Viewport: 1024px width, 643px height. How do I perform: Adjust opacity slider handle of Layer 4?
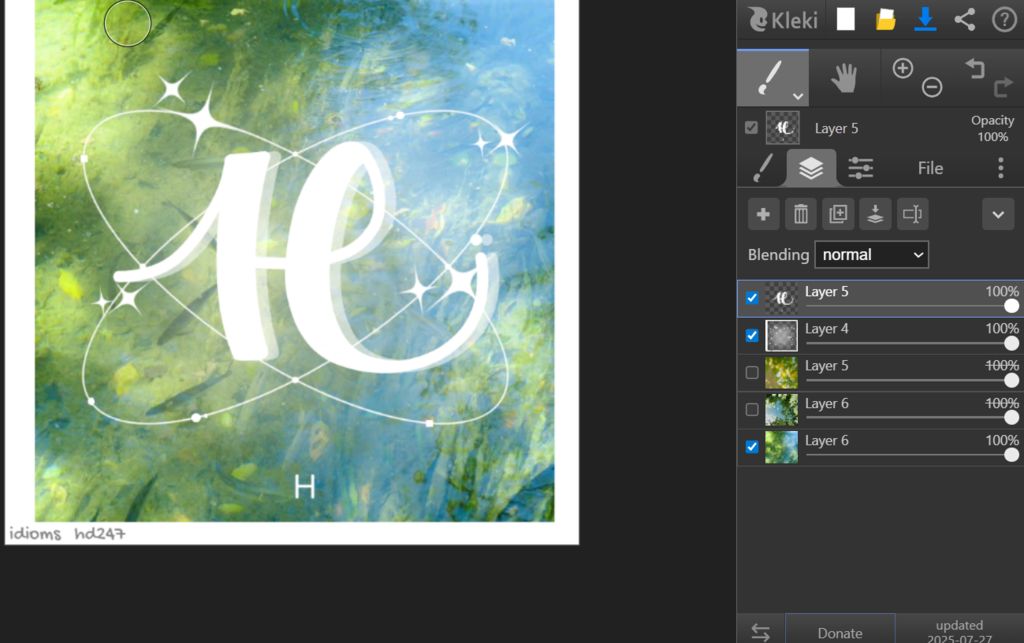tap(1011, 343)
